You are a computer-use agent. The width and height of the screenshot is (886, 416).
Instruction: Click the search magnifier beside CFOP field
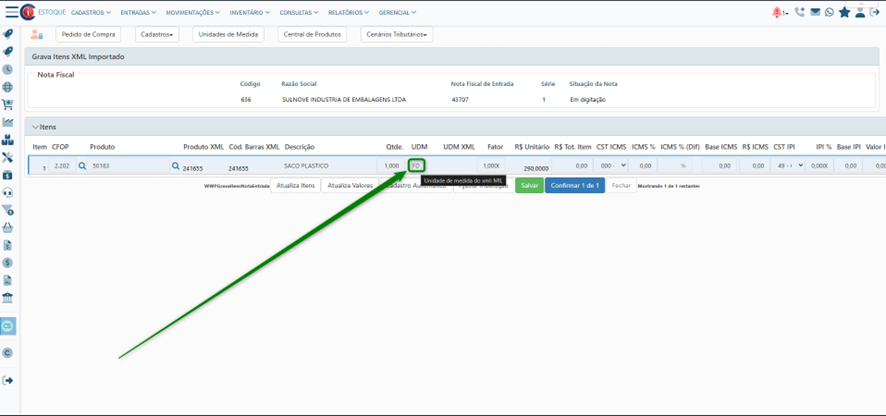click(83, 166)
